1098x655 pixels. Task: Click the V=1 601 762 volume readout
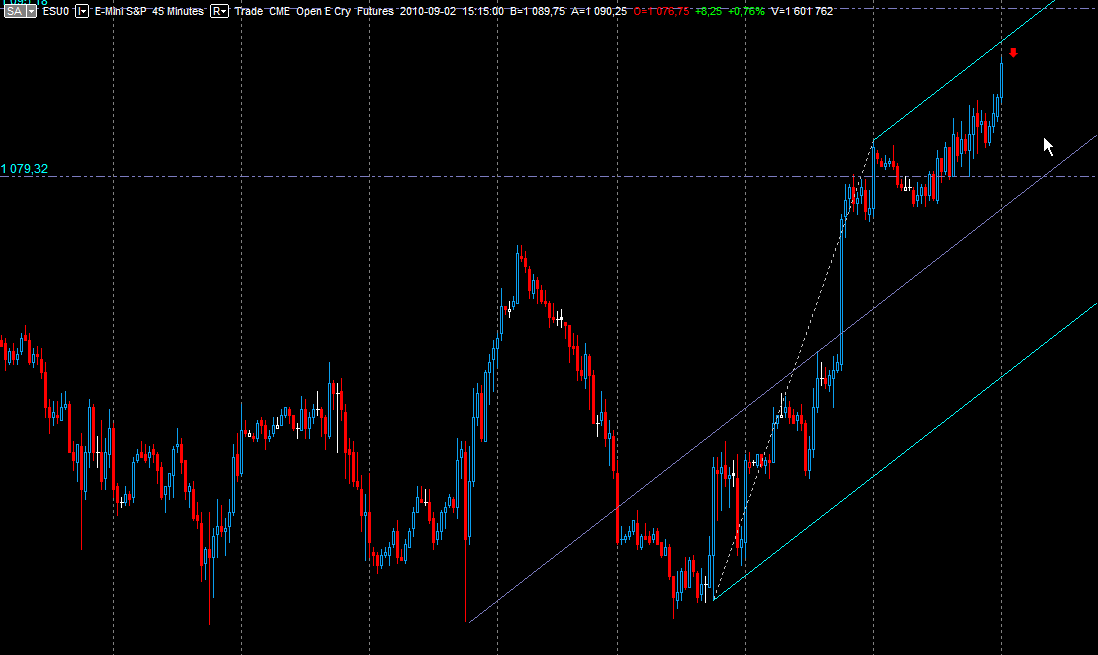click(x=802, y=11)
